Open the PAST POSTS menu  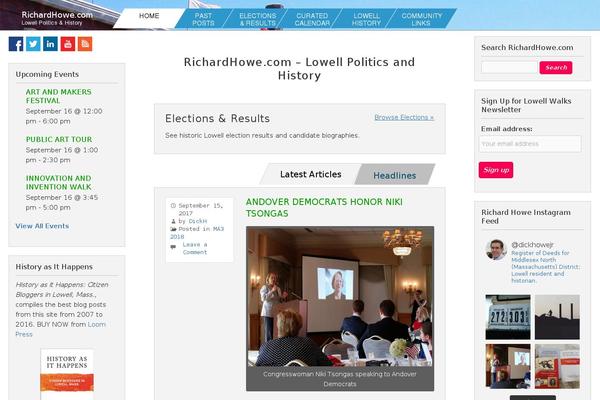point(203,19)
